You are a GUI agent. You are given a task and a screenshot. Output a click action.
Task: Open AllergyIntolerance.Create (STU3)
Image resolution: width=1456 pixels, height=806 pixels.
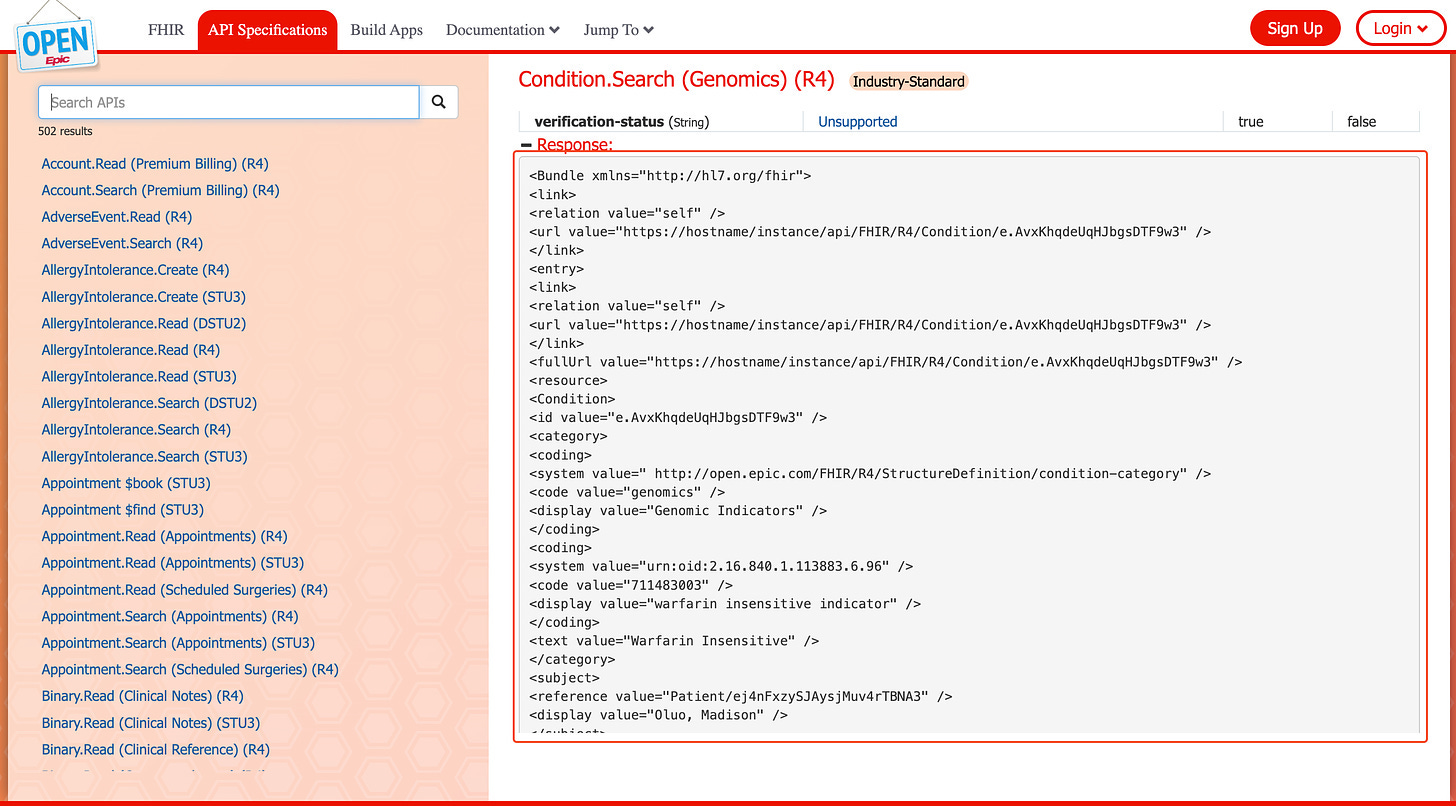143,297
